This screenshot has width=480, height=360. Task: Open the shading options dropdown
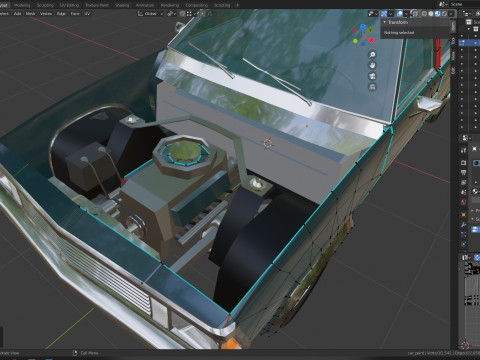pyautogui.click(x=451, y=14)
